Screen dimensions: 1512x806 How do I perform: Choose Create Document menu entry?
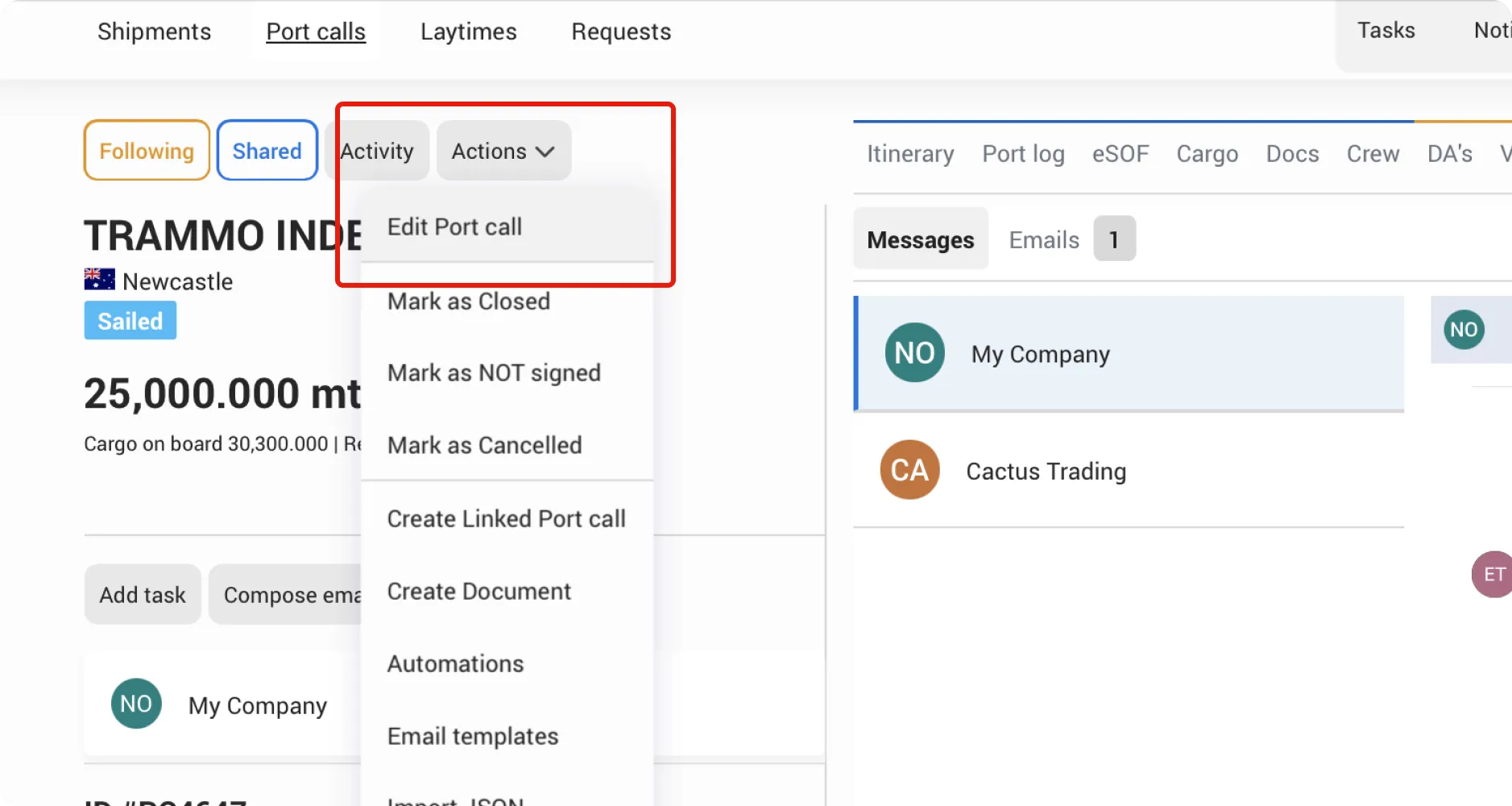tap(507, 591)
